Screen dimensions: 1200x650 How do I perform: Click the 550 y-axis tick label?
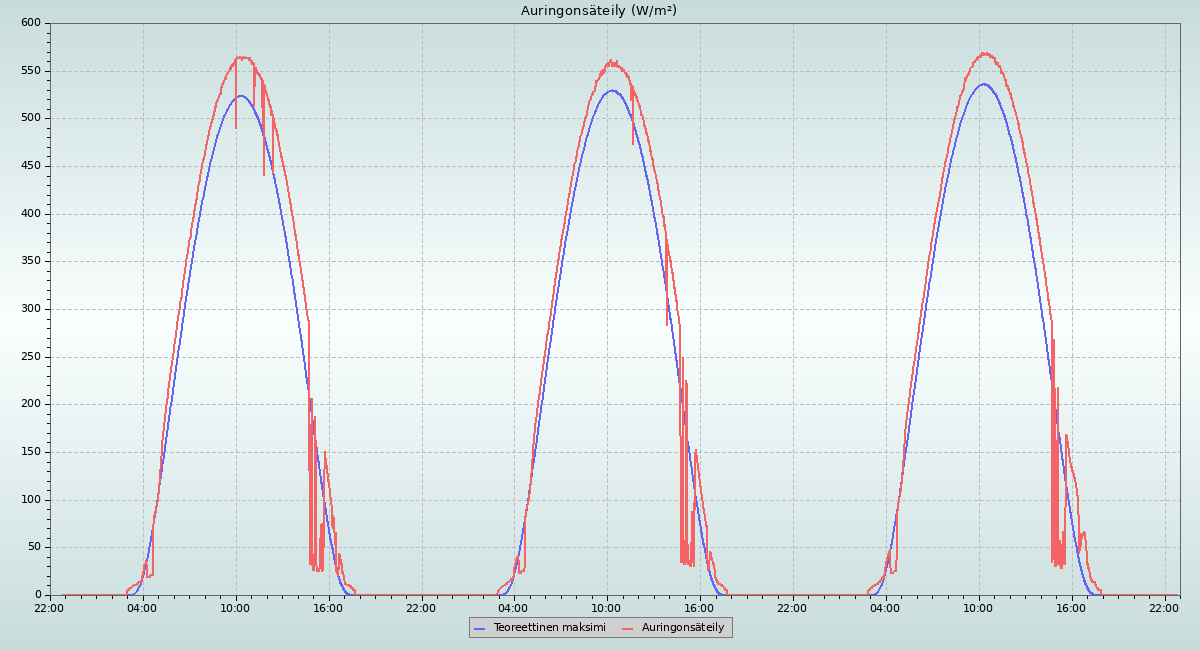point(31,71)
